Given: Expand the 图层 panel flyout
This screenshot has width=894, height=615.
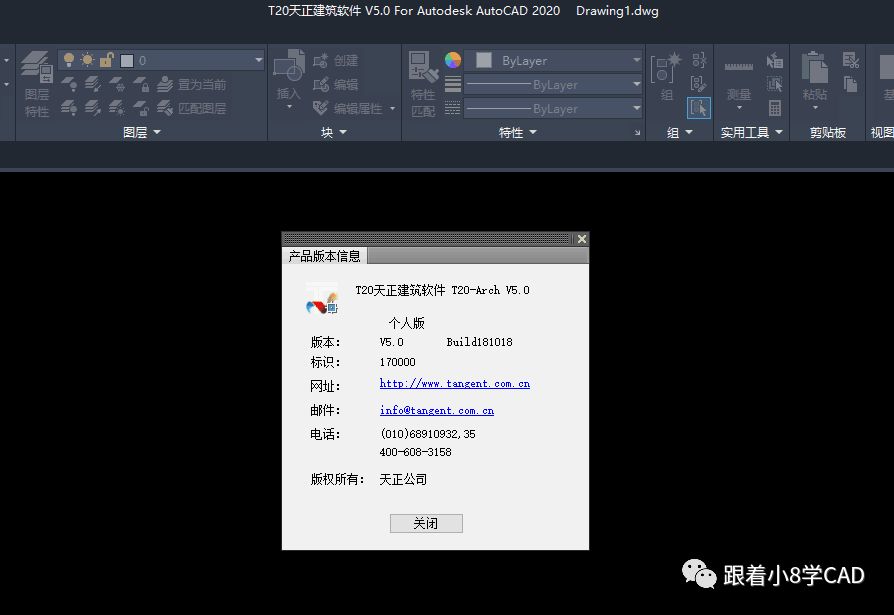Looking at the screenshot, I should (142, 132).
